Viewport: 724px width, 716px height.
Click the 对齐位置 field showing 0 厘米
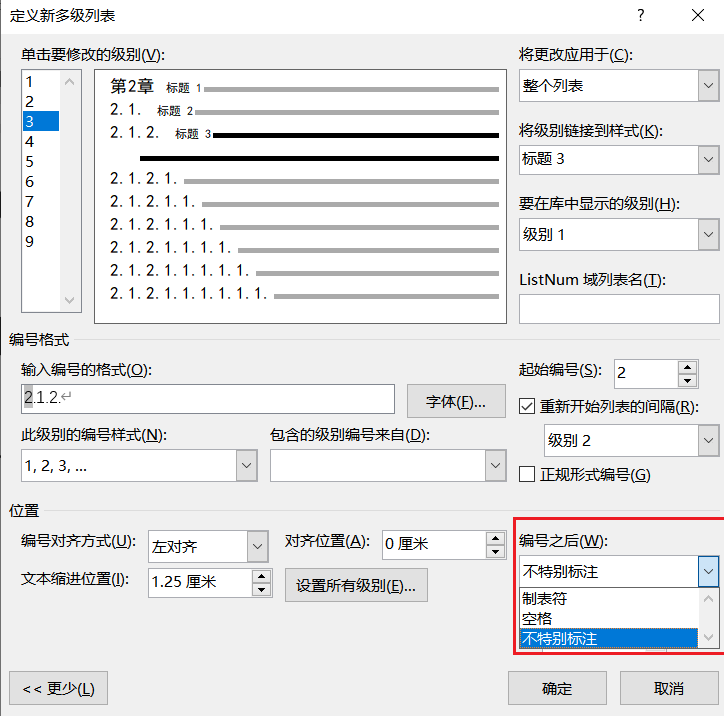[x=434, y=544]
